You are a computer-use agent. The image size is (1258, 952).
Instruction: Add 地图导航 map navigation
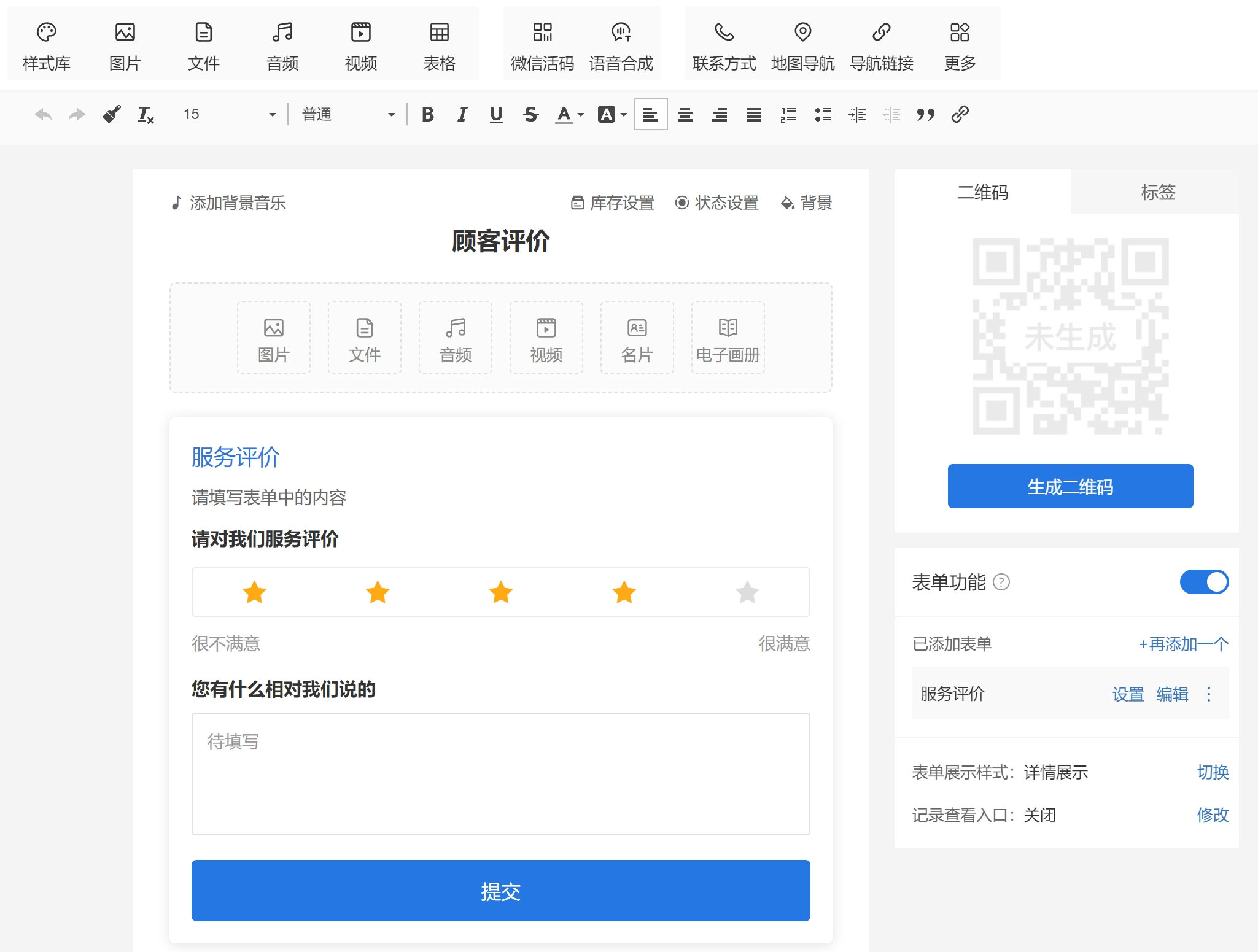803,46
